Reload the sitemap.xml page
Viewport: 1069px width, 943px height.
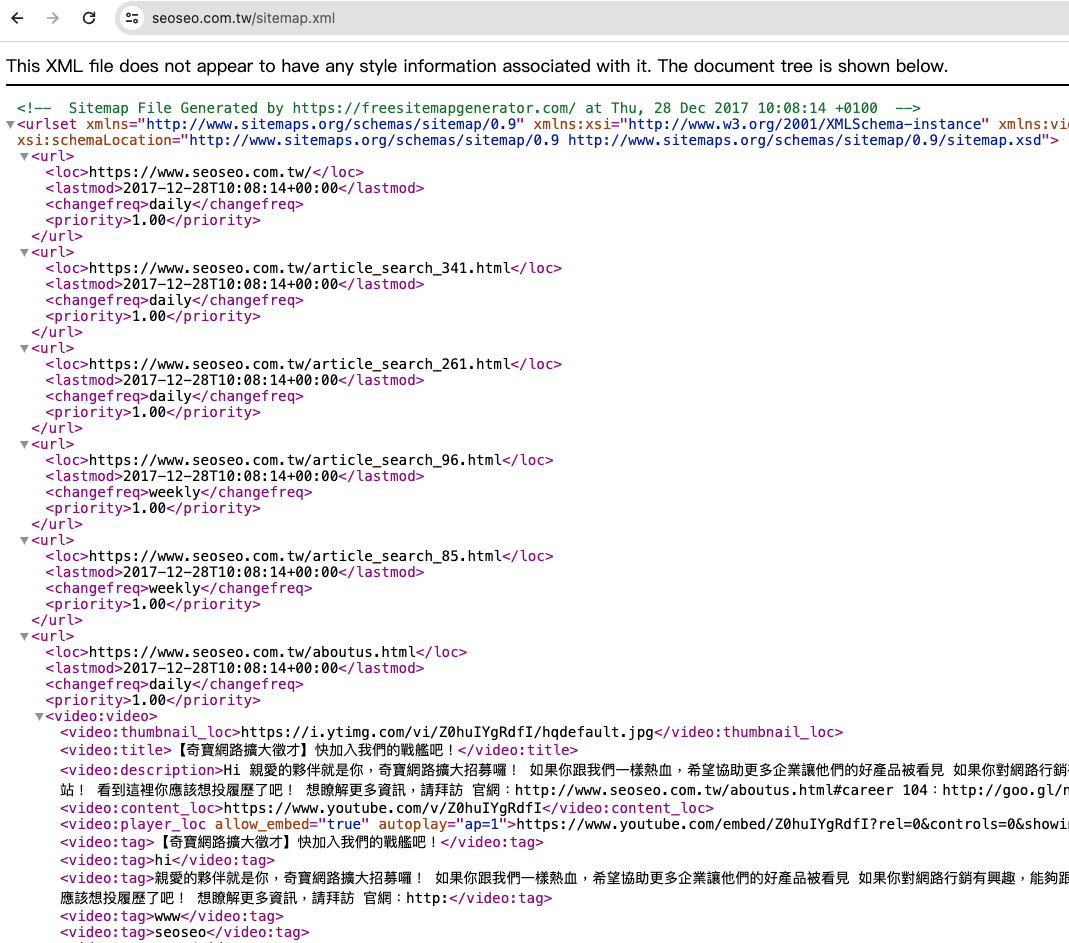[89, 18]
